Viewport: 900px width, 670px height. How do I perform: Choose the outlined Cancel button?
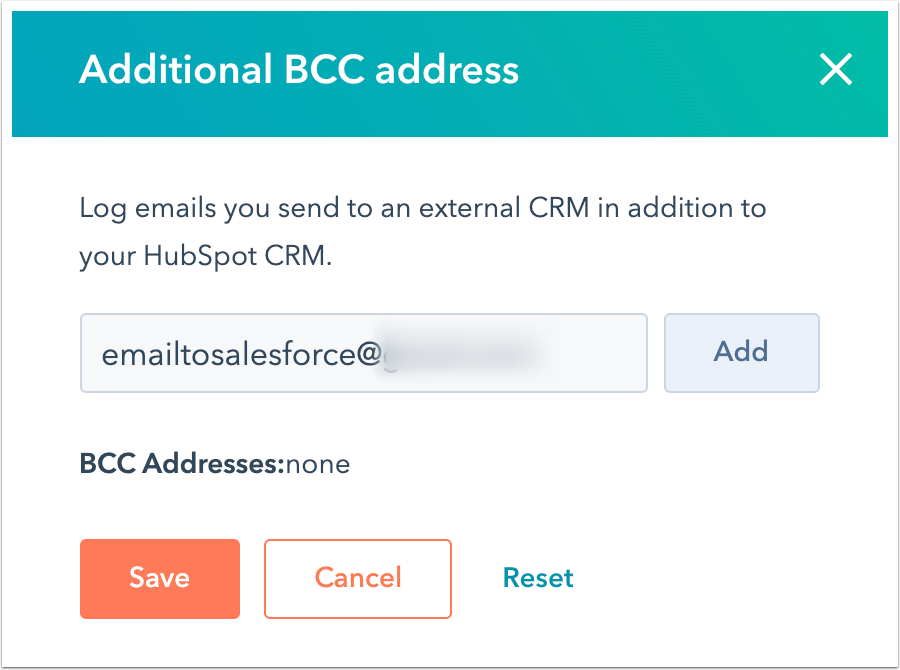358,578
